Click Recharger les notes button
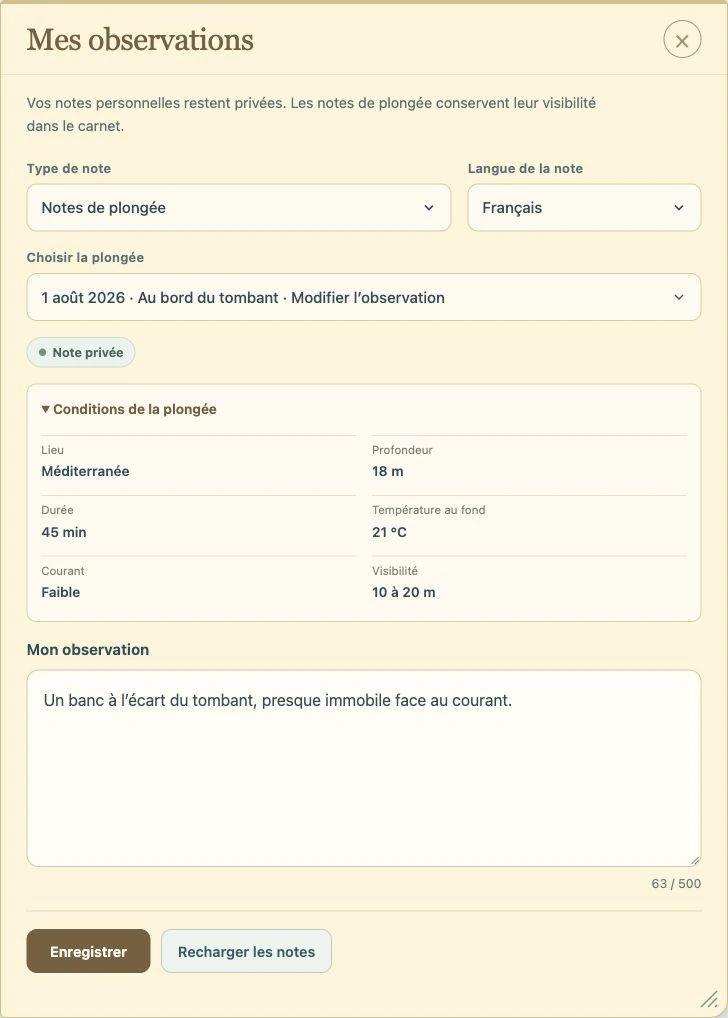 point(246,951)
